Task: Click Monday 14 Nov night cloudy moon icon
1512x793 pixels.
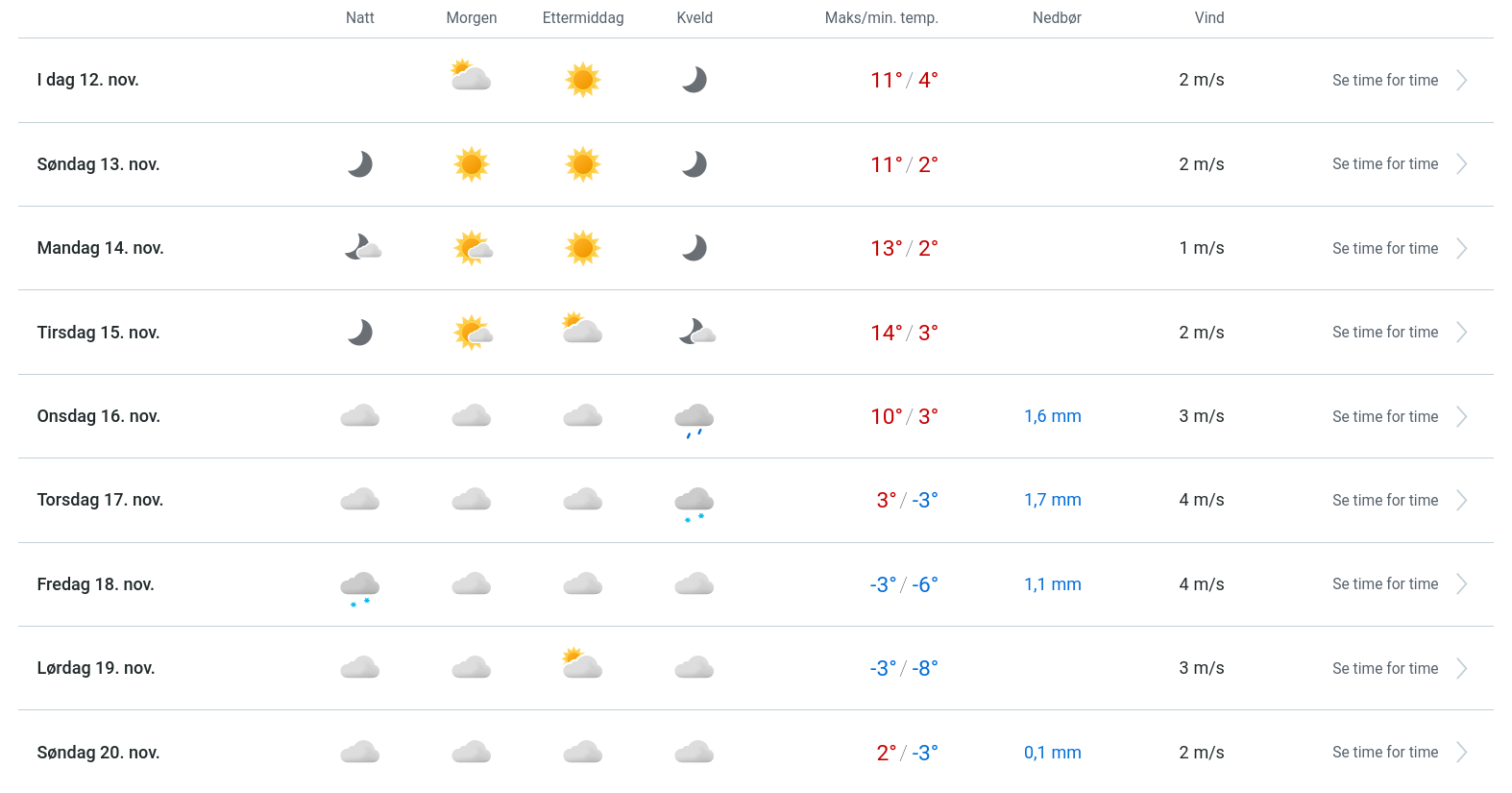Action: coord(363,248)
